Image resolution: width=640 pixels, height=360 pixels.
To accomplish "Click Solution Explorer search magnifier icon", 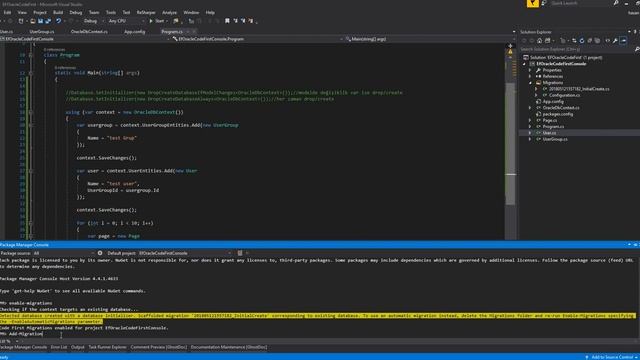I will pos(637,49).
